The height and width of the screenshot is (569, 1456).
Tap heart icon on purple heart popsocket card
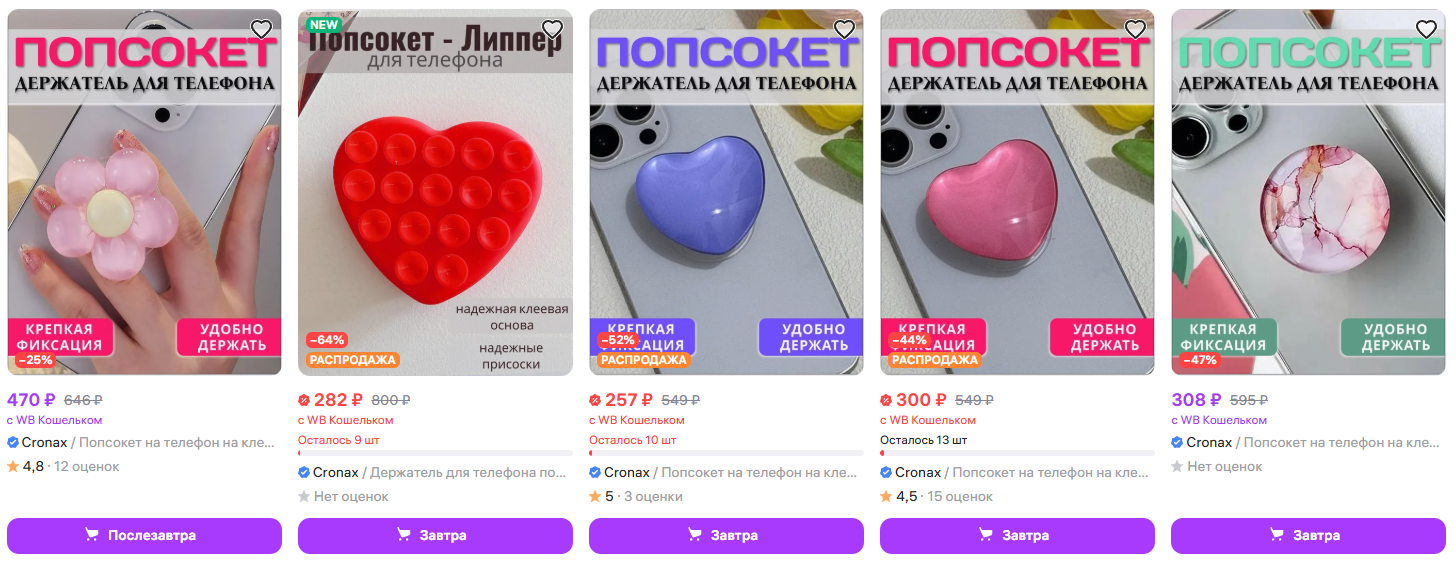(844, 29)
